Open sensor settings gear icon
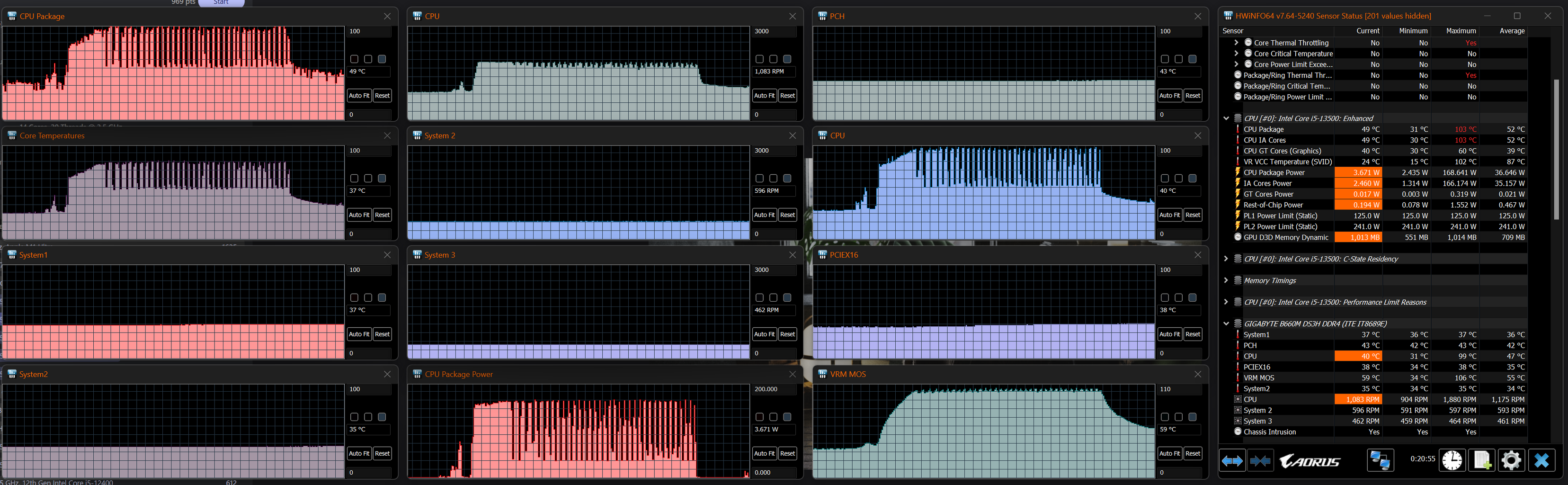Screen dimensions: 1568x485 click(x=1511, y=461)
